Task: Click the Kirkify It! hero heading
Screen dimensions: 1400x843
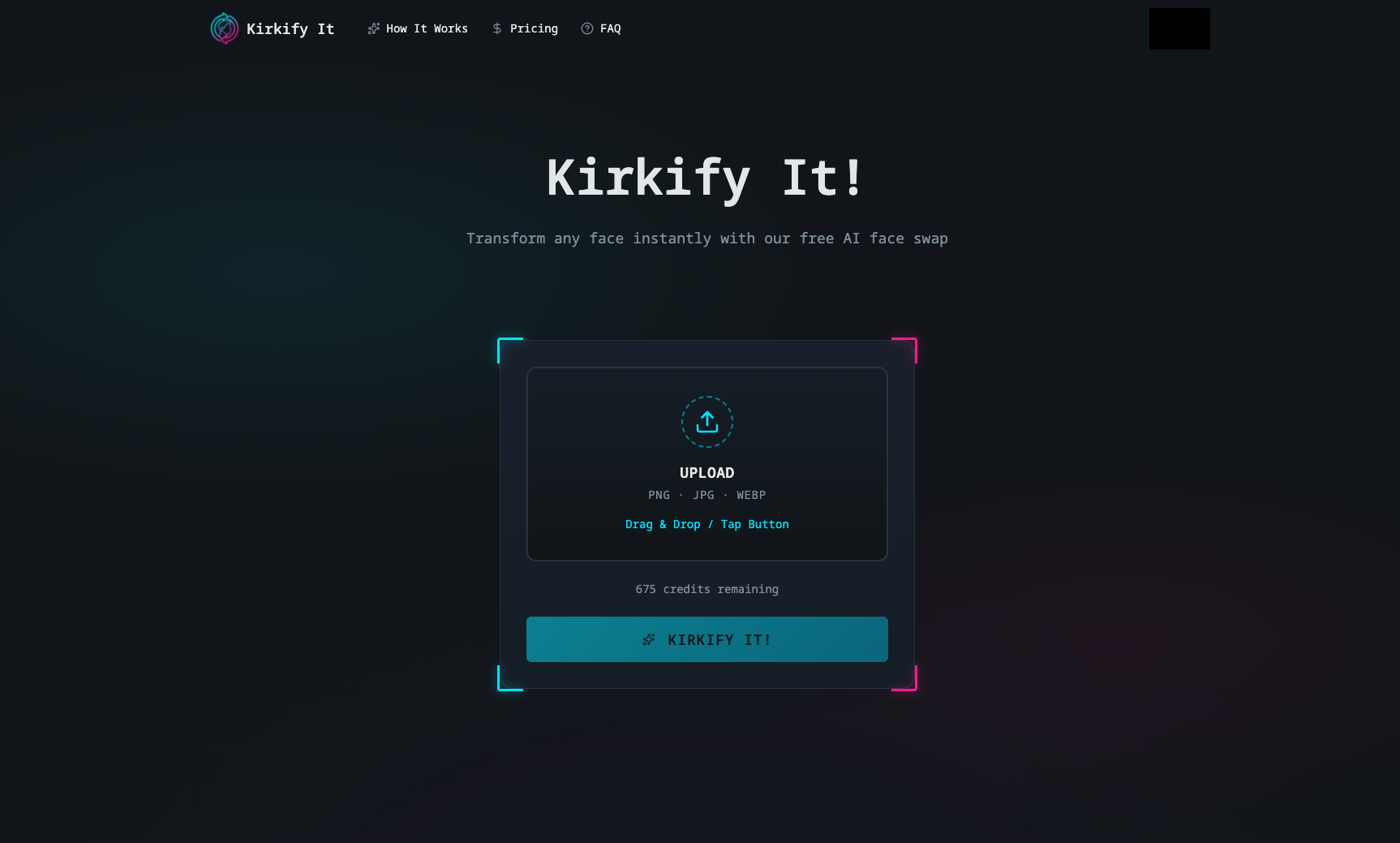Action: pyautogui.click(x=705, y=177)
